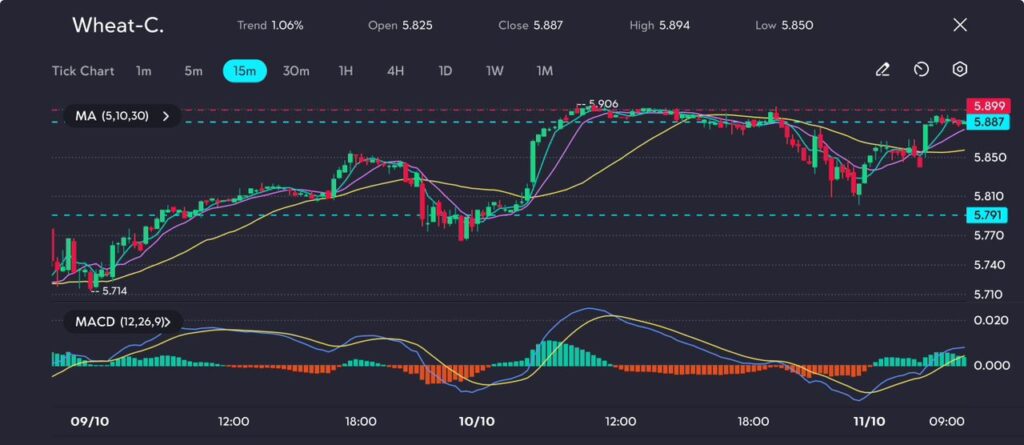Select the pencil drawing tool icon
This screenshot has height=445, width=1024.
(882, 70)
